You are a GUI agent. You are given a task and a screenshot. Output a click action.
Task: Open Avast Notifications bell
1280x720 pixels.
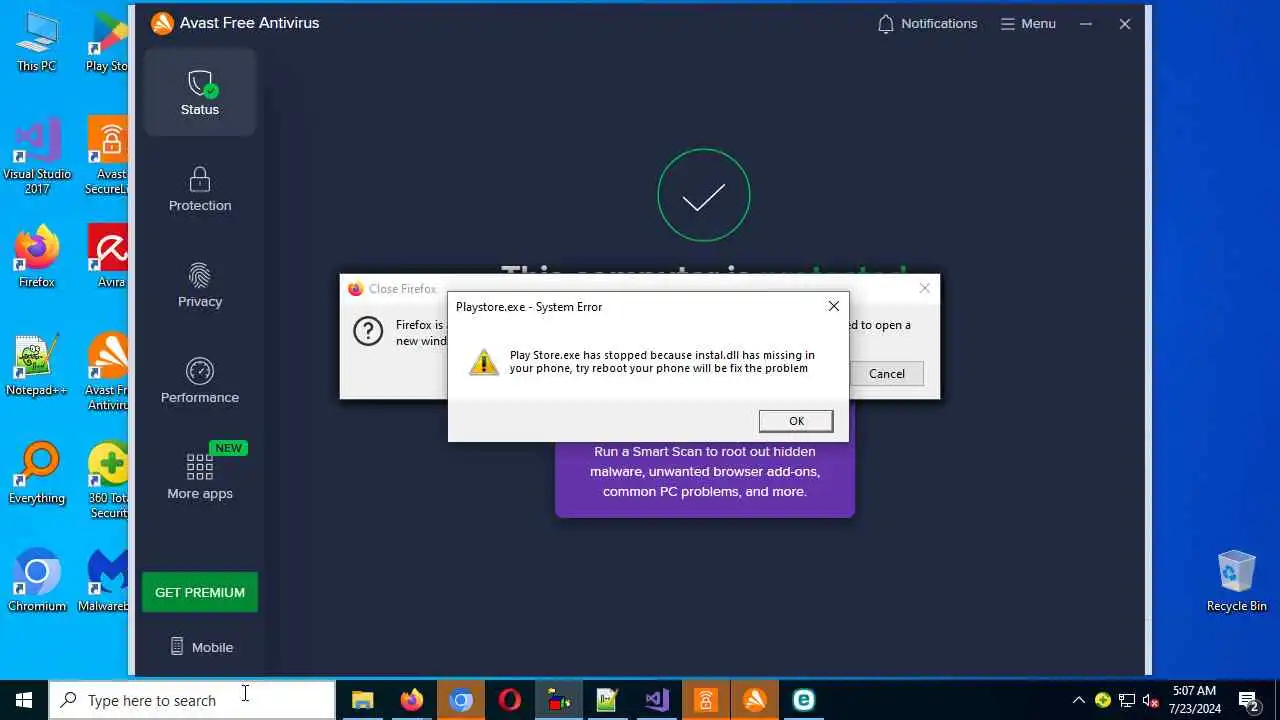927,24
